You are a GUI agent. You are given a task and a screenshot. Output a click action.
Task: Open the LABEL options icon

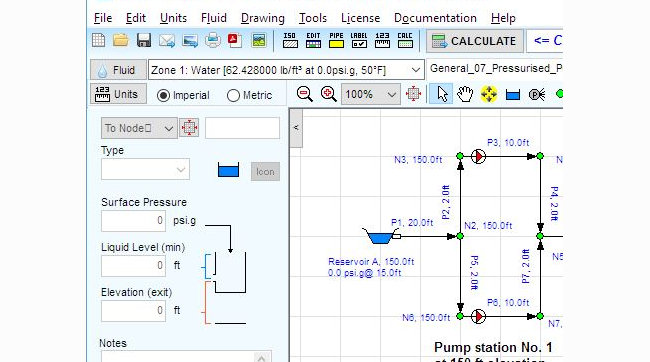(359, 41)
